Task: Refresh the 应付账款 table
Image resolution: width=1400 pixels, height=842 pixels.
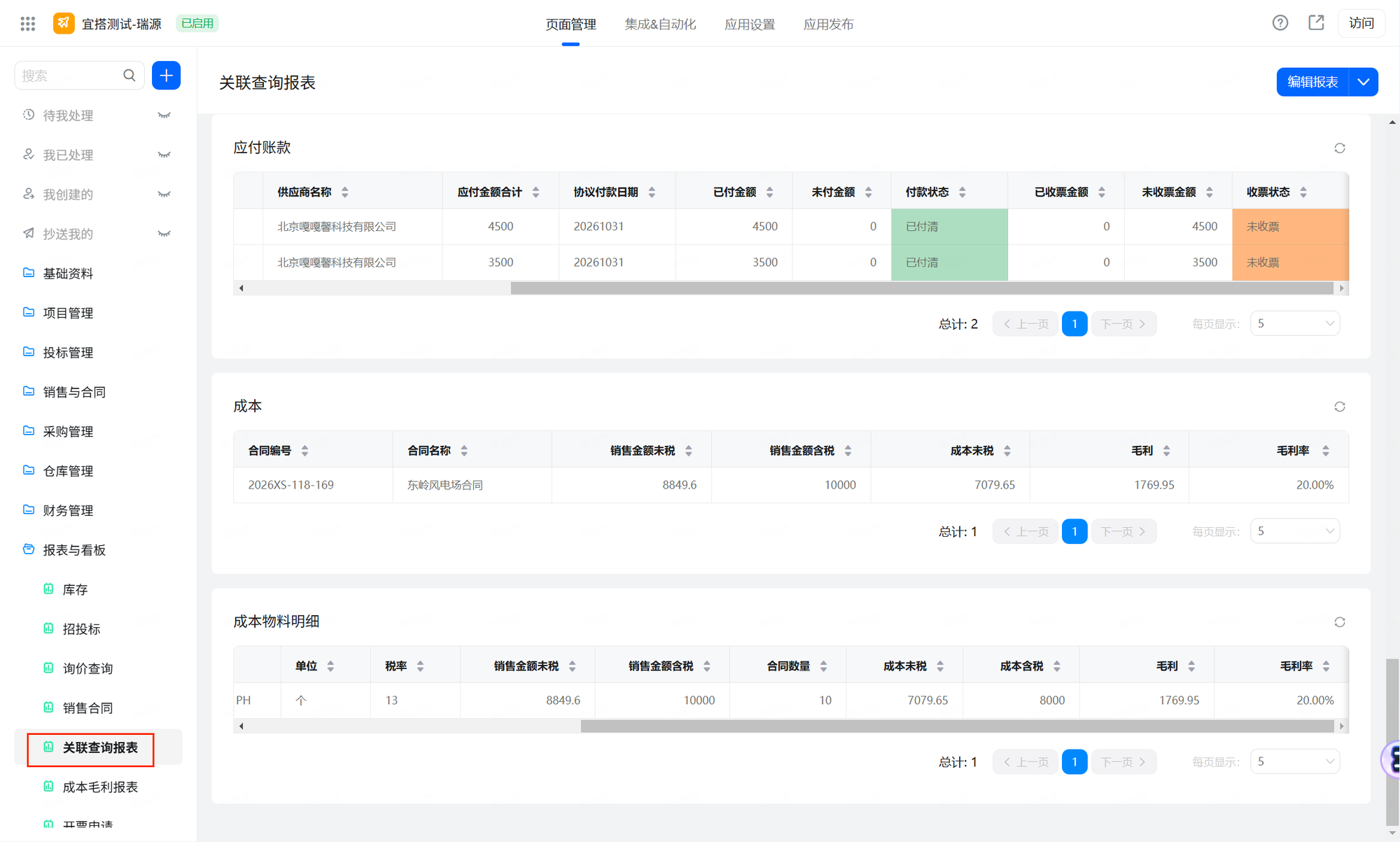Action: tap(1340, 148)
